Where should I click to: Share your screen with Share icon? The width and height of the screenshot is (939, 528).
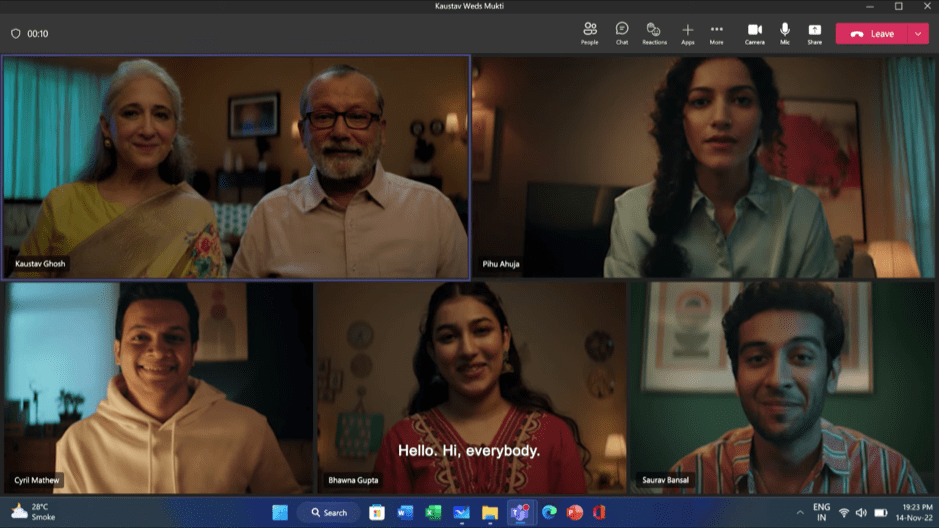tap(814, 33)
